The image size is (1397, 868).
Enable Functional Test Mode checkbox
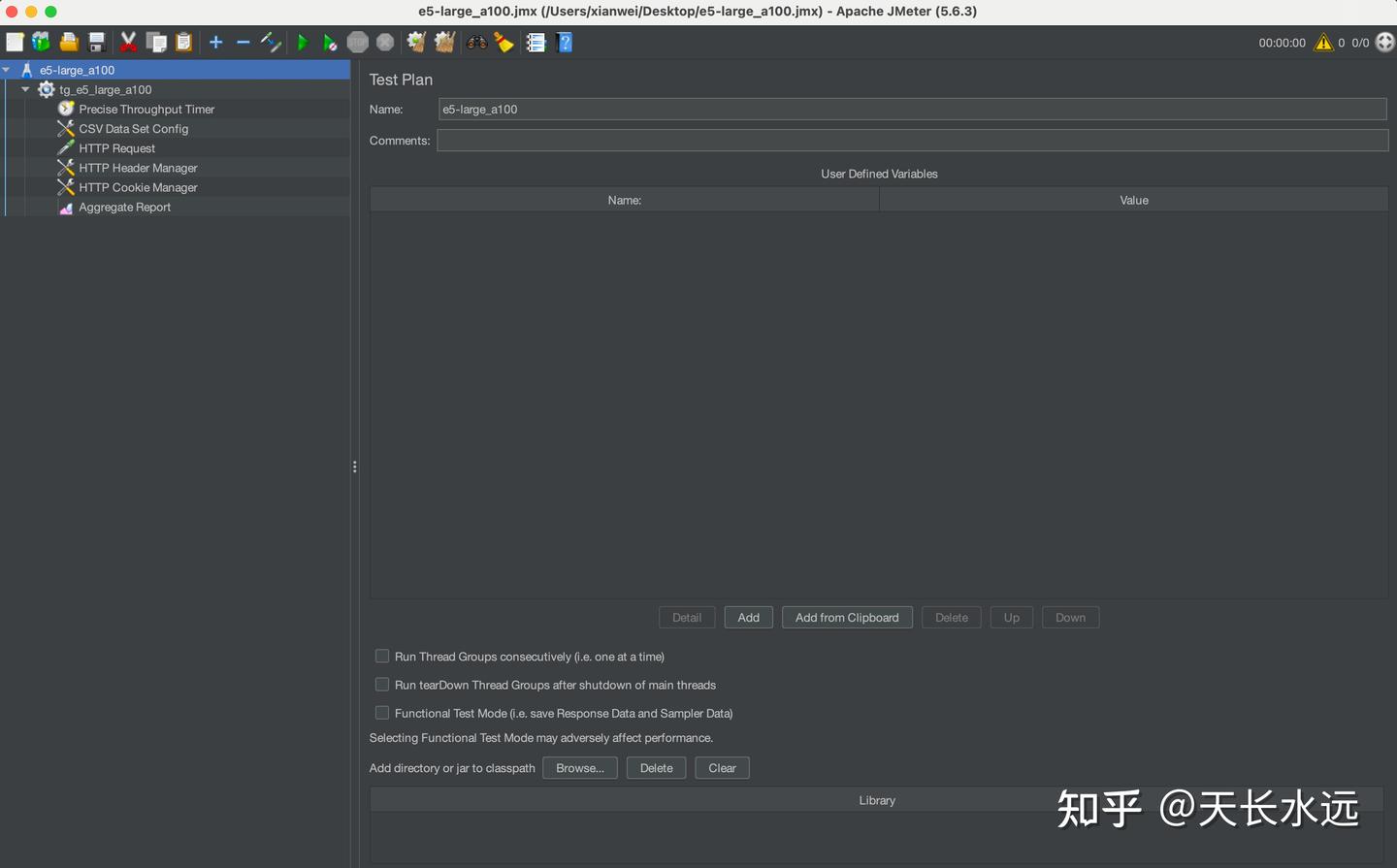[382, 713]
